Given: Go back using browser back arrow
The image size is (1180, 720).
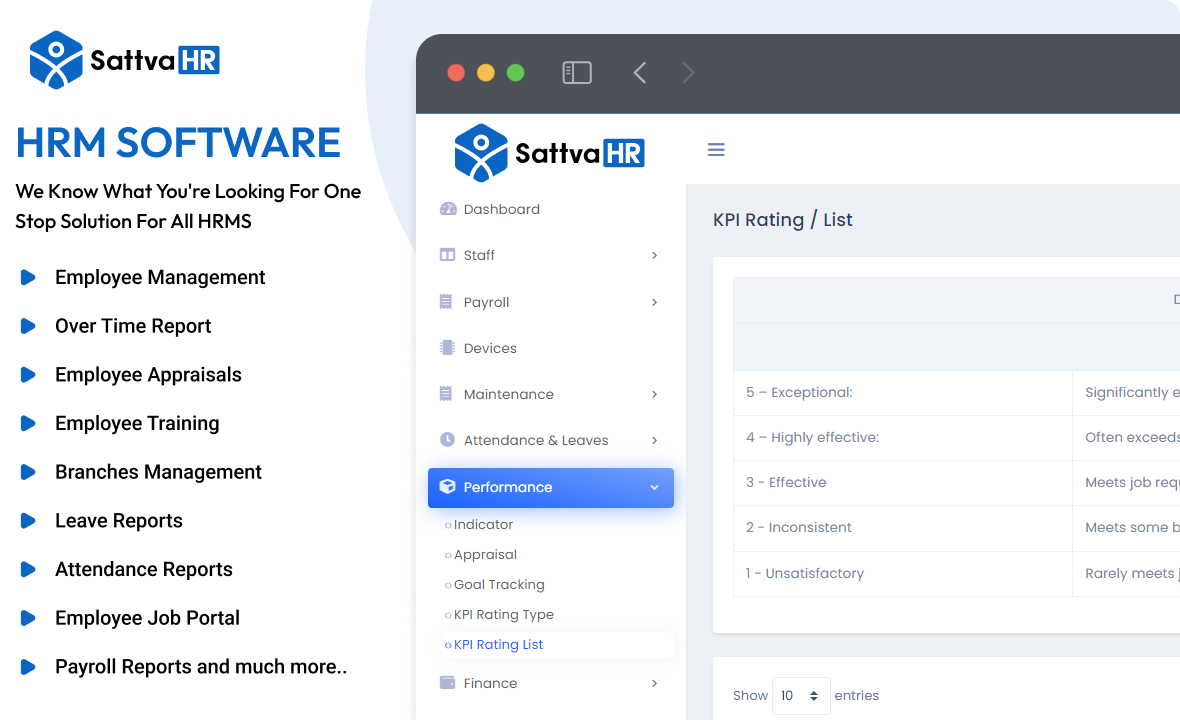Looking at the screenshot, I should pyautogui.click(x=640, y=73).
